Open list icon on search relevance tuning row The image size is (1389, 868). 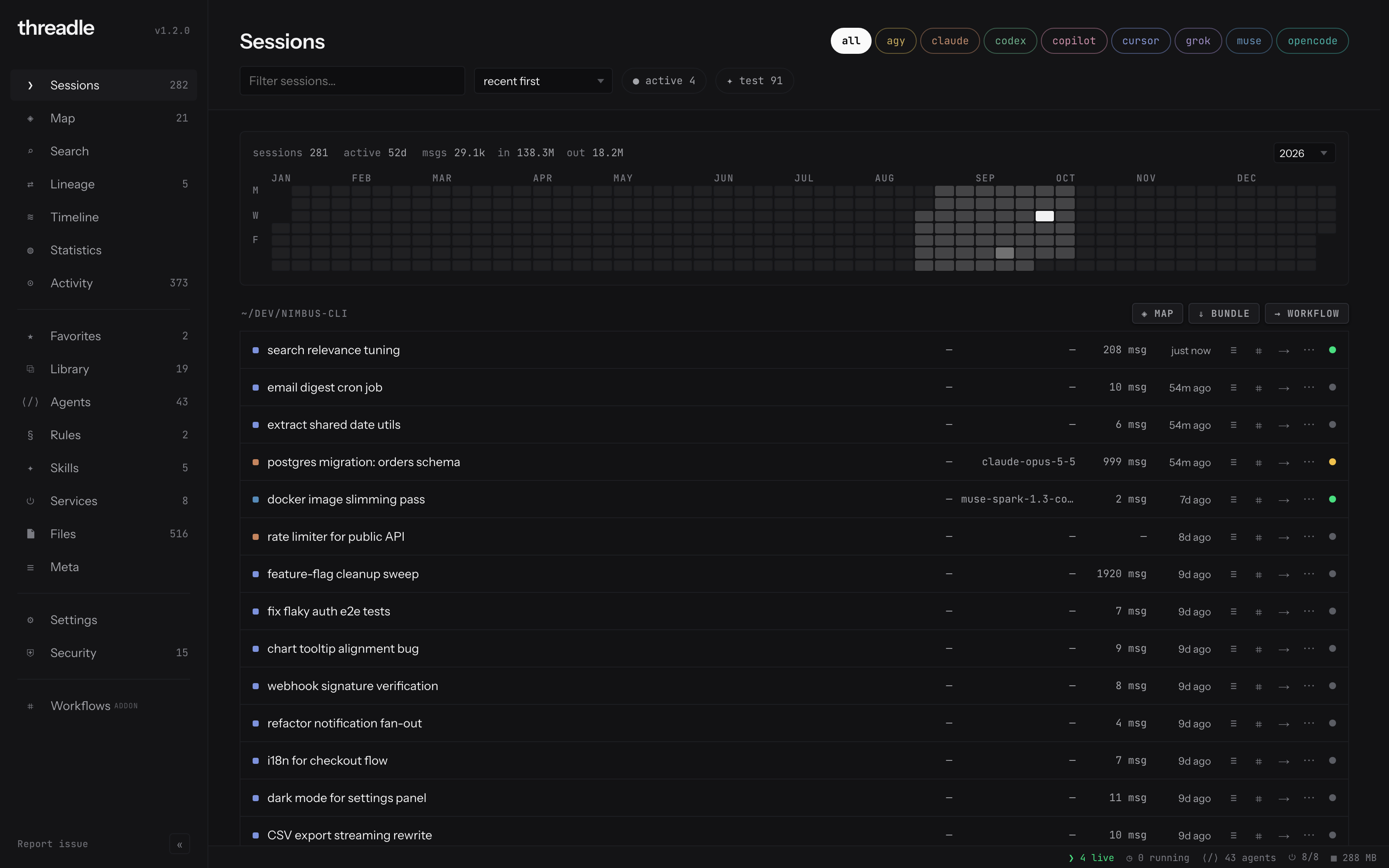1234,350
